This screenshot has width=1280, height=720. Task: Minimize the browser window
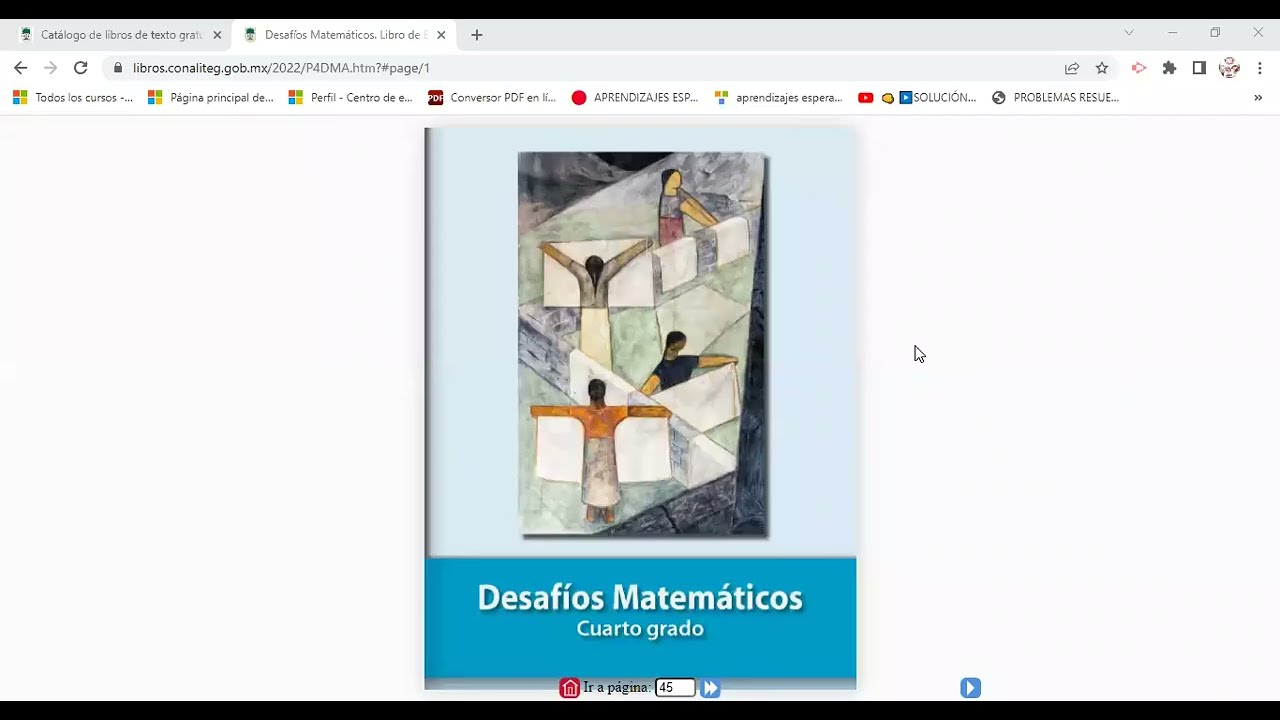[1172, 33]
